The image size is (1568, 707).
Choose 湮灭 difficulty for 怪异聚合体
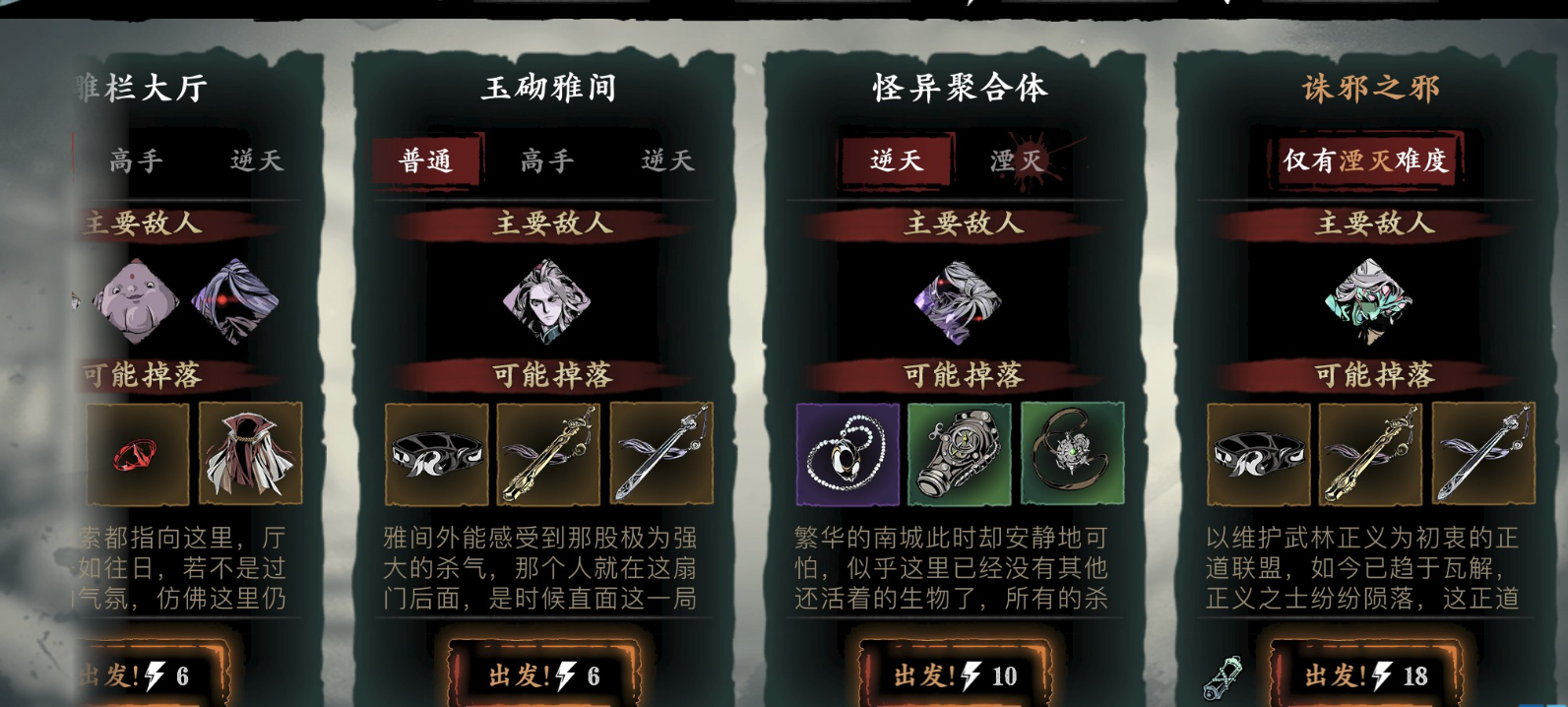(x=1017, y=160)
